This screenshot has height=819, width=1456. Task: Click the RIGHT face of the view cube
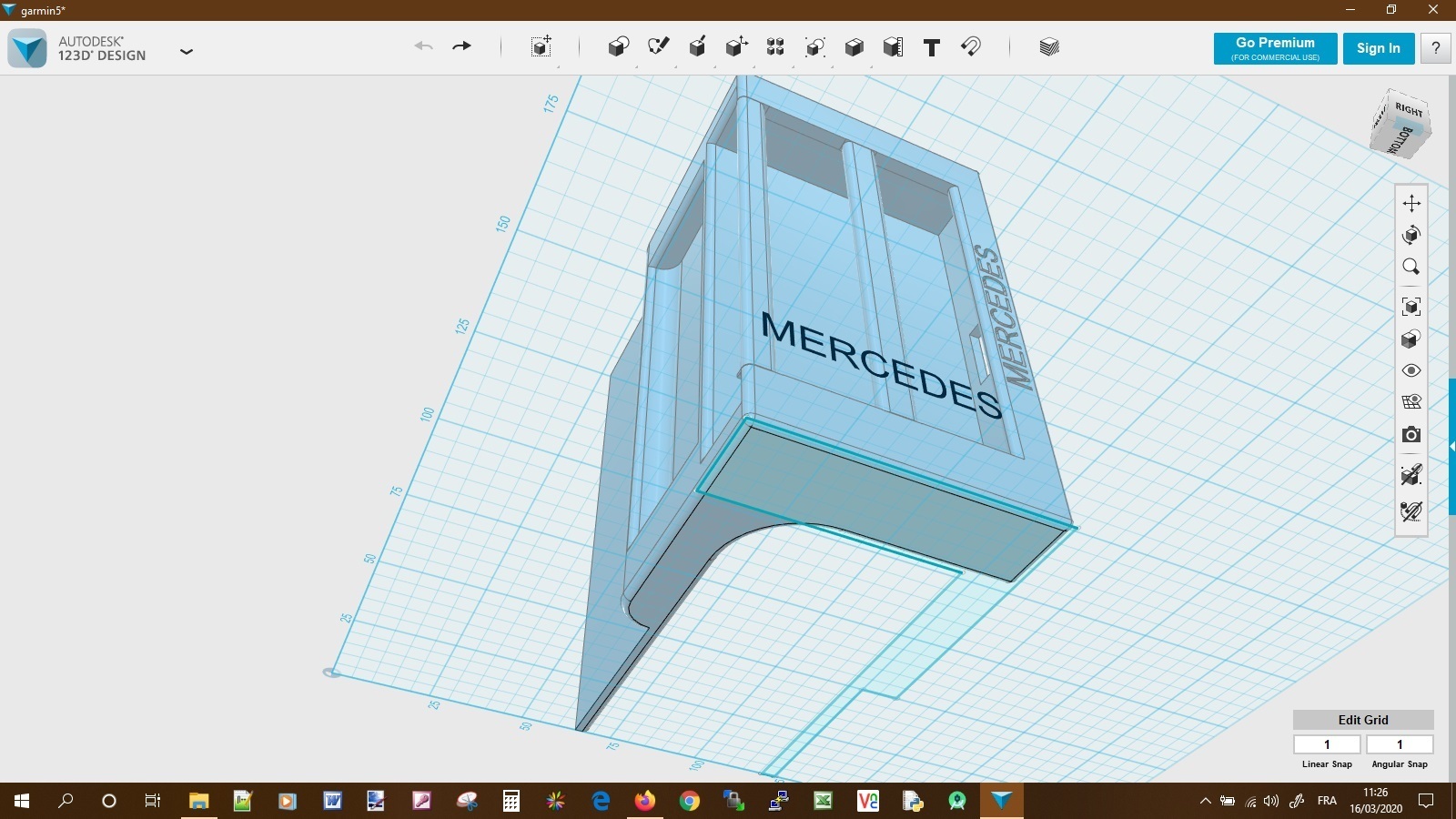tap(1409, 109)
